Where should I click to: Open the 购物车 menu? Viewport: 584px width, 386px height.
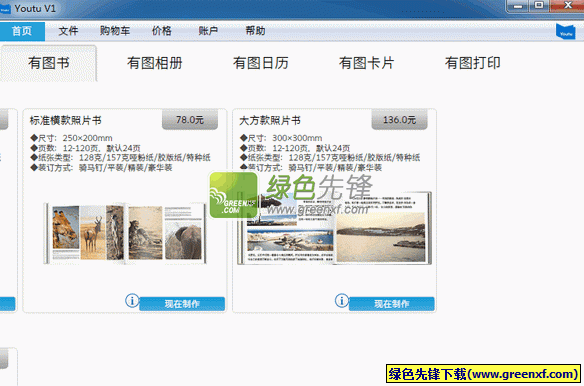(x=115, y=31)
